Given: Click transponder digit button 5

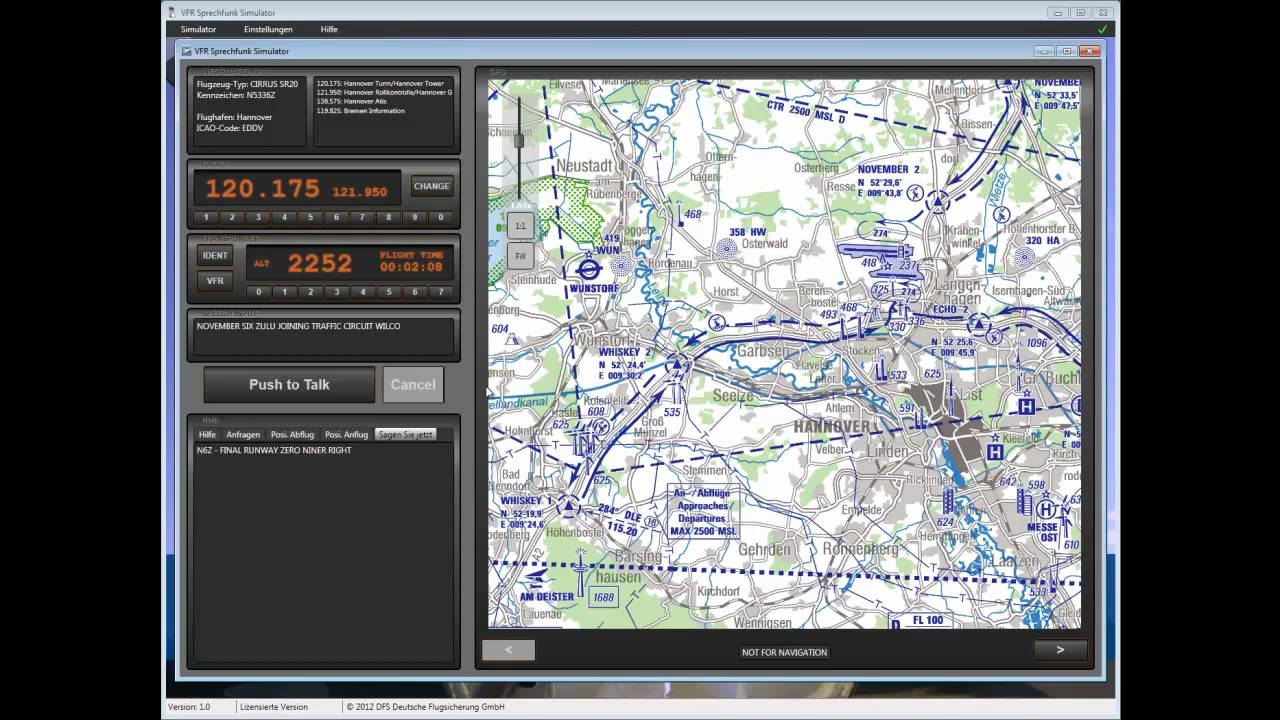Looking at the screenshot, I should point(388,292).
